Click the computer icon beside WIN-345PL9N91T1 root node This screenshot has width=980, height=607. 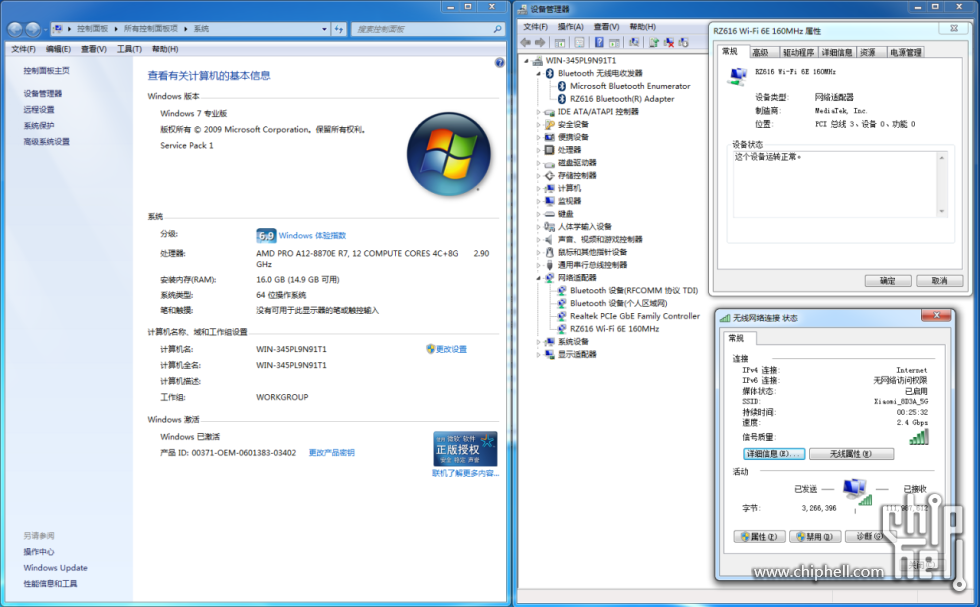538,61
